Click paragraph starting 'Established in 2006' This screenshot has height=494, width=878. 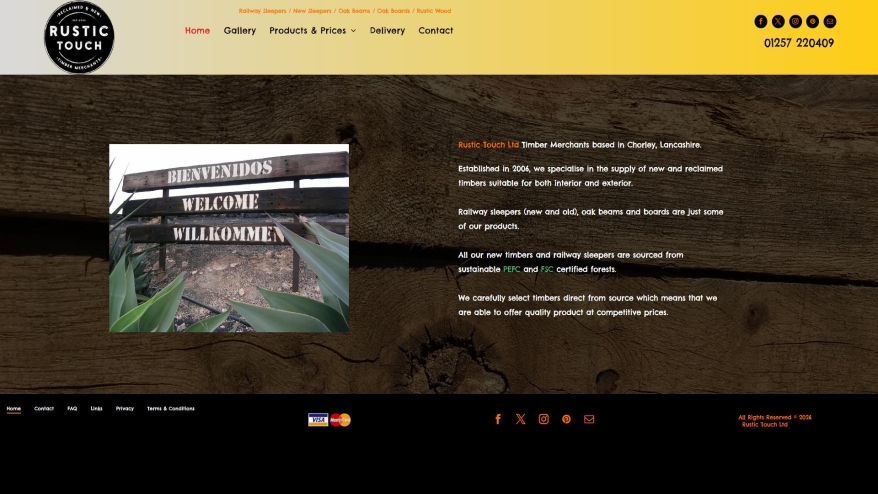point(590,176)
